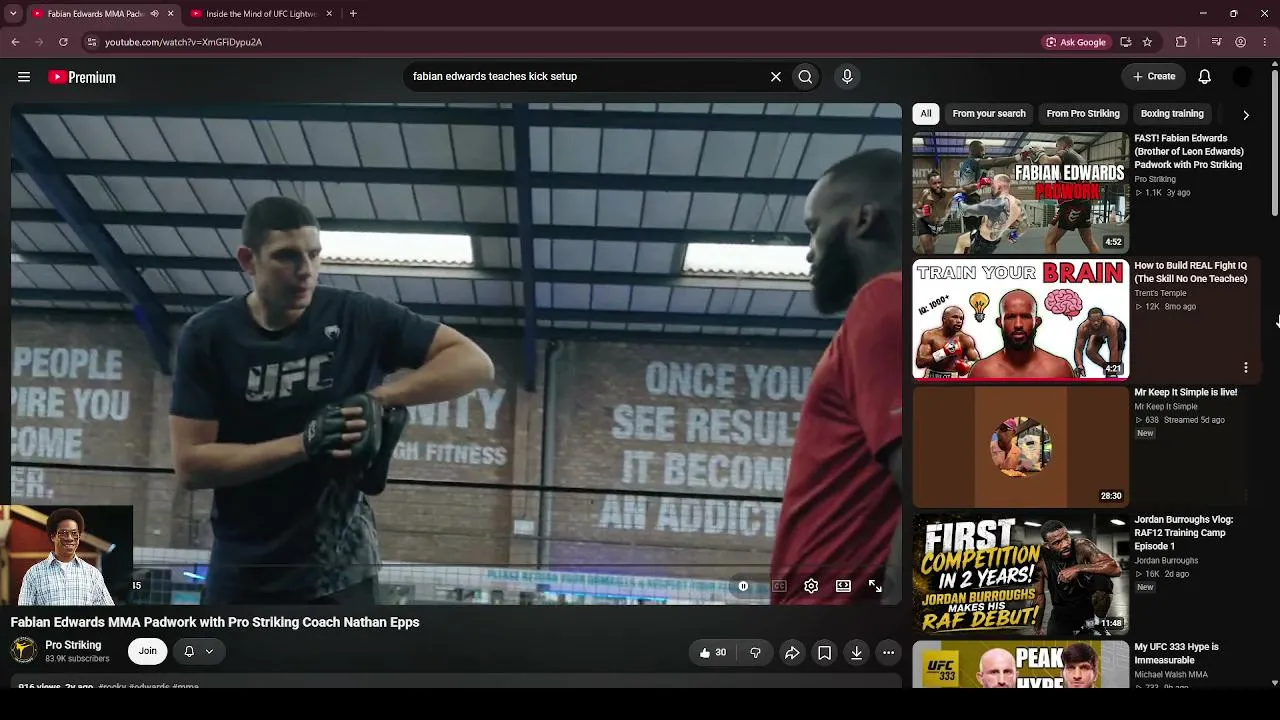Toggle closed captions on the player
This screenshot has width=1280, height=720.
tap(779, 586)
